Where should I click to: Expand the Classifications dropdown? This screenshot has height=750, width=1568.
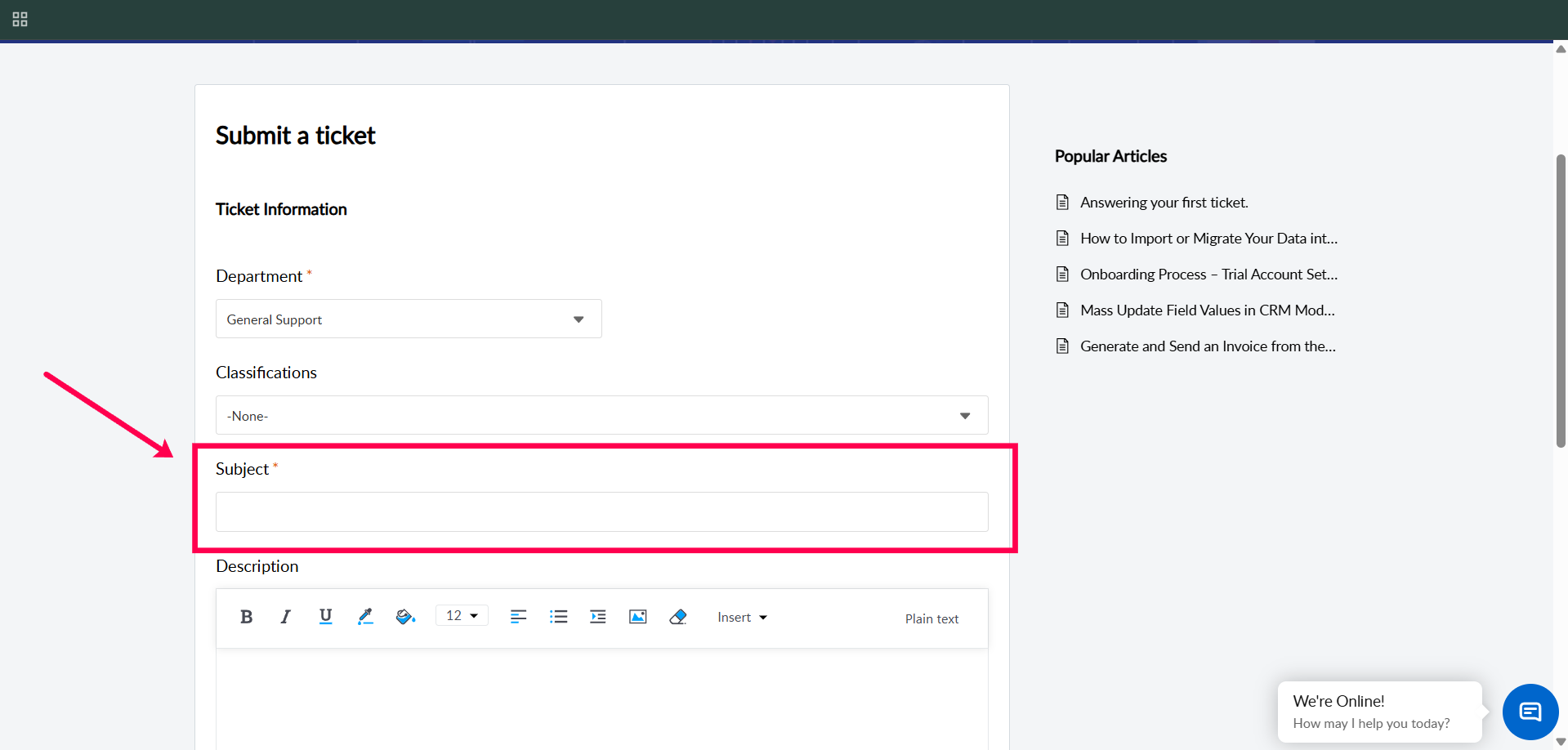tap(601, 416)
